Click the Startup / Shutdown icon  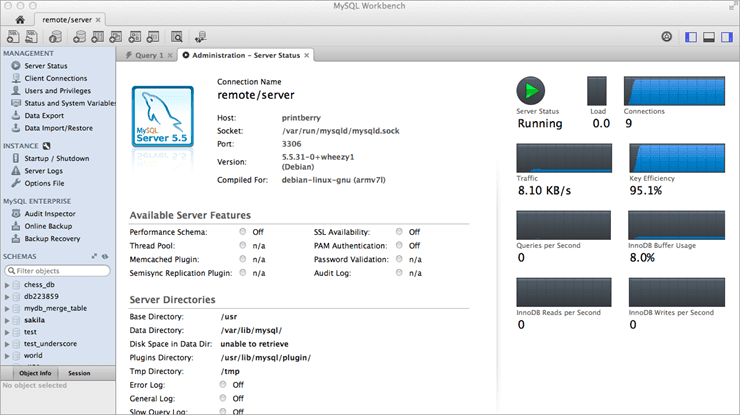tap(16, 158)
